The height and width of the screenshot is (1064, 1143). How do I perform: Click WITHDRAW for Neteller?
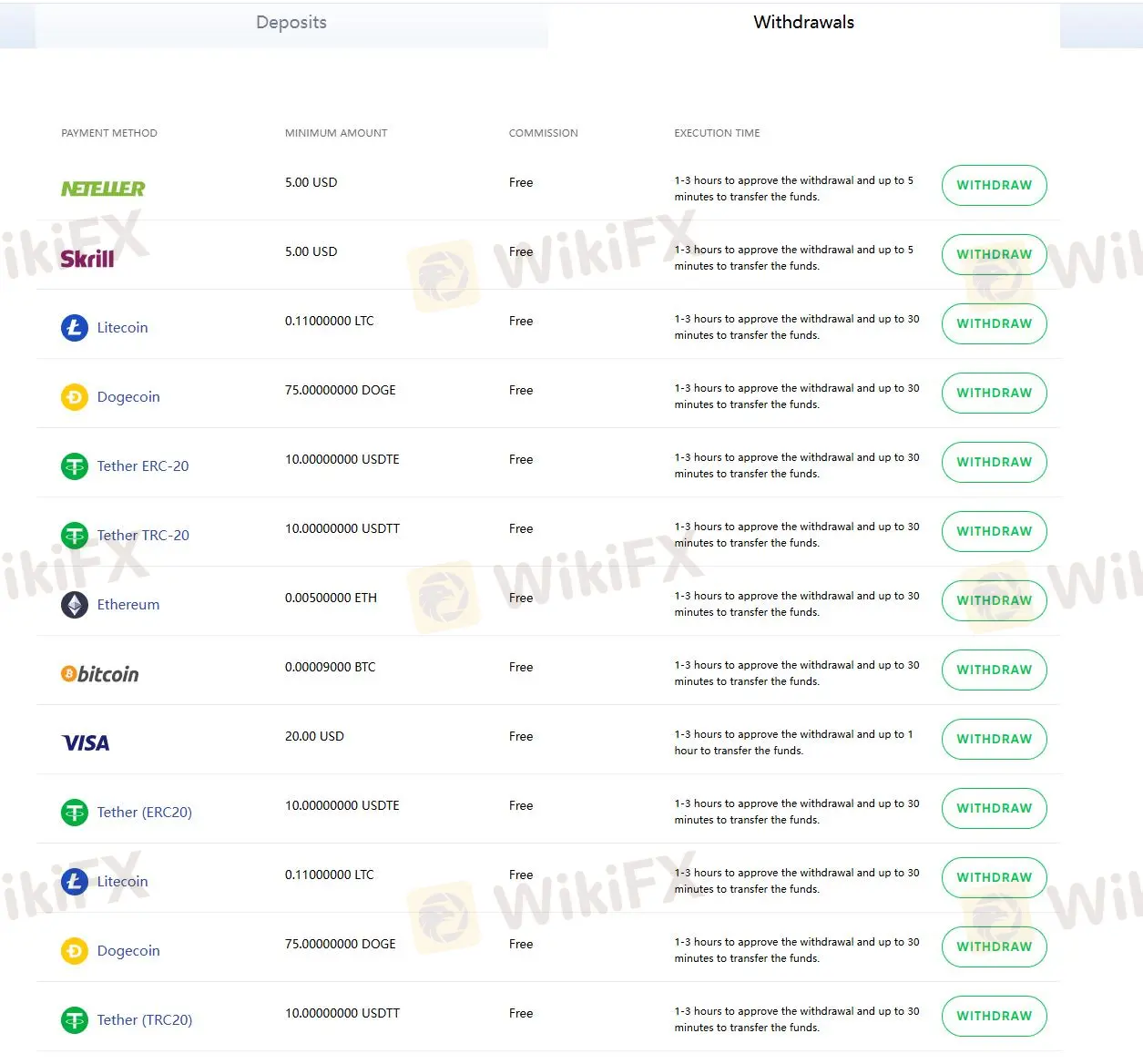(994, 185)
